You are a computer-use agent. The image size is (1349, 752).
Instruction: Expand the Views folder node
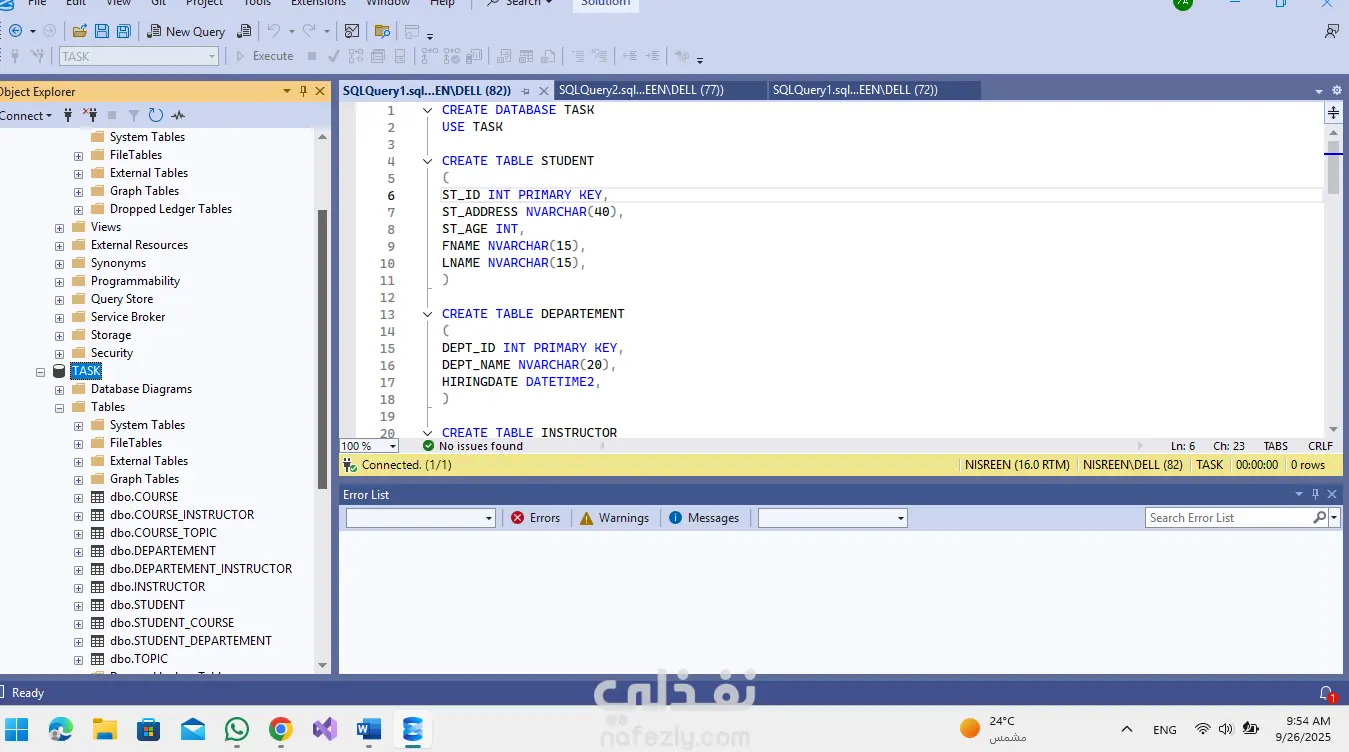click(60, 227)
